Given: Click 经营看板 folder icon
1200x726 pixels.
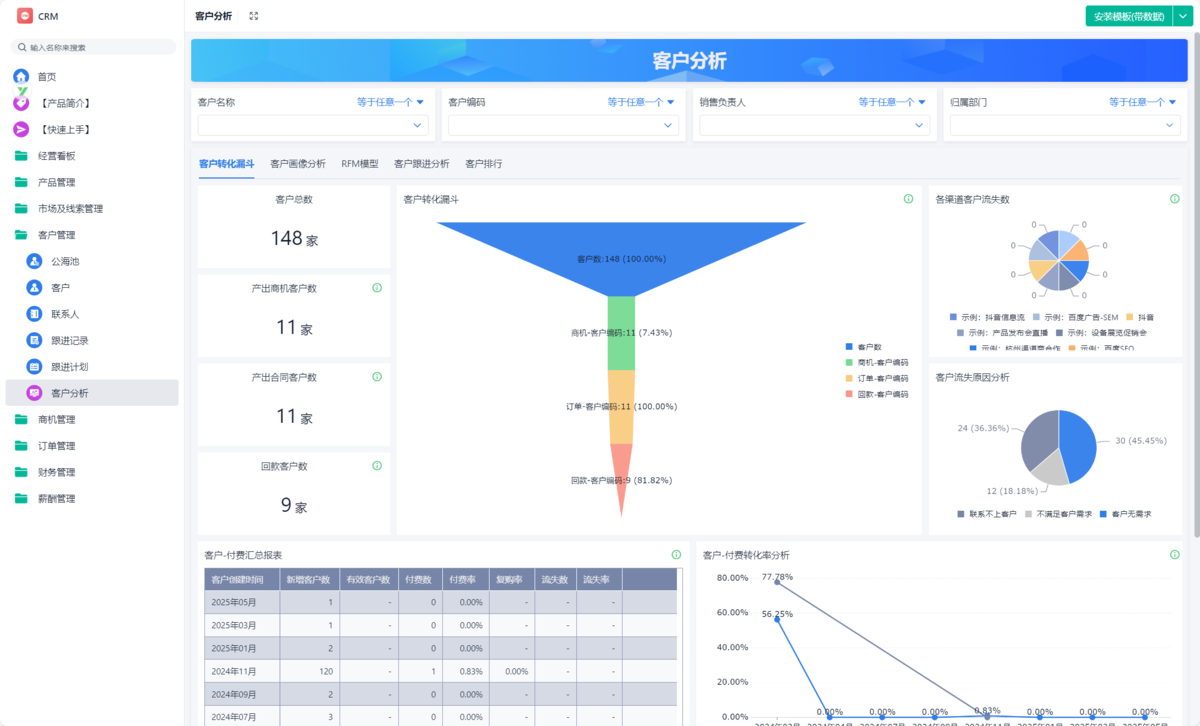Looking at the screenshot, I should click(x=21, y=156).
